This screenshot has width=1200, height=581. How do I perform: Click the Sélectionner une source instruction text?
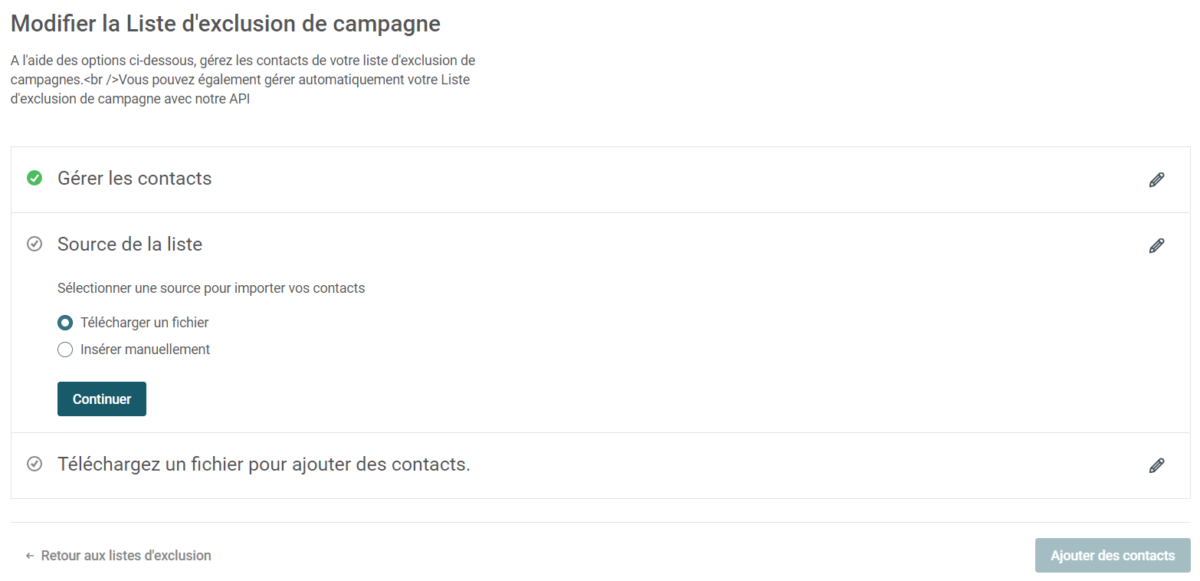(x=211, y=288)
